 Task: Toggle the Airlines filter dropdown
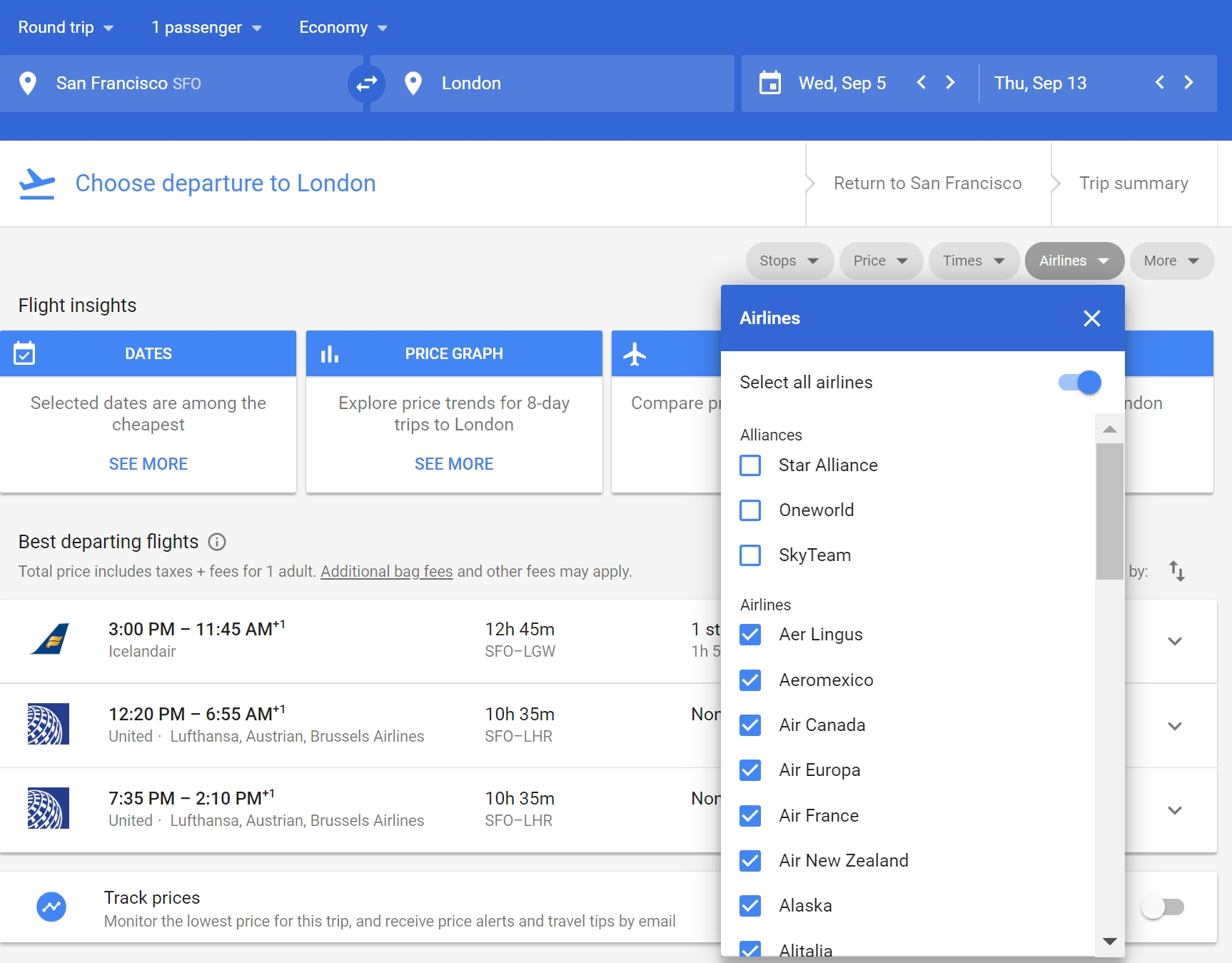[1074, 261]
